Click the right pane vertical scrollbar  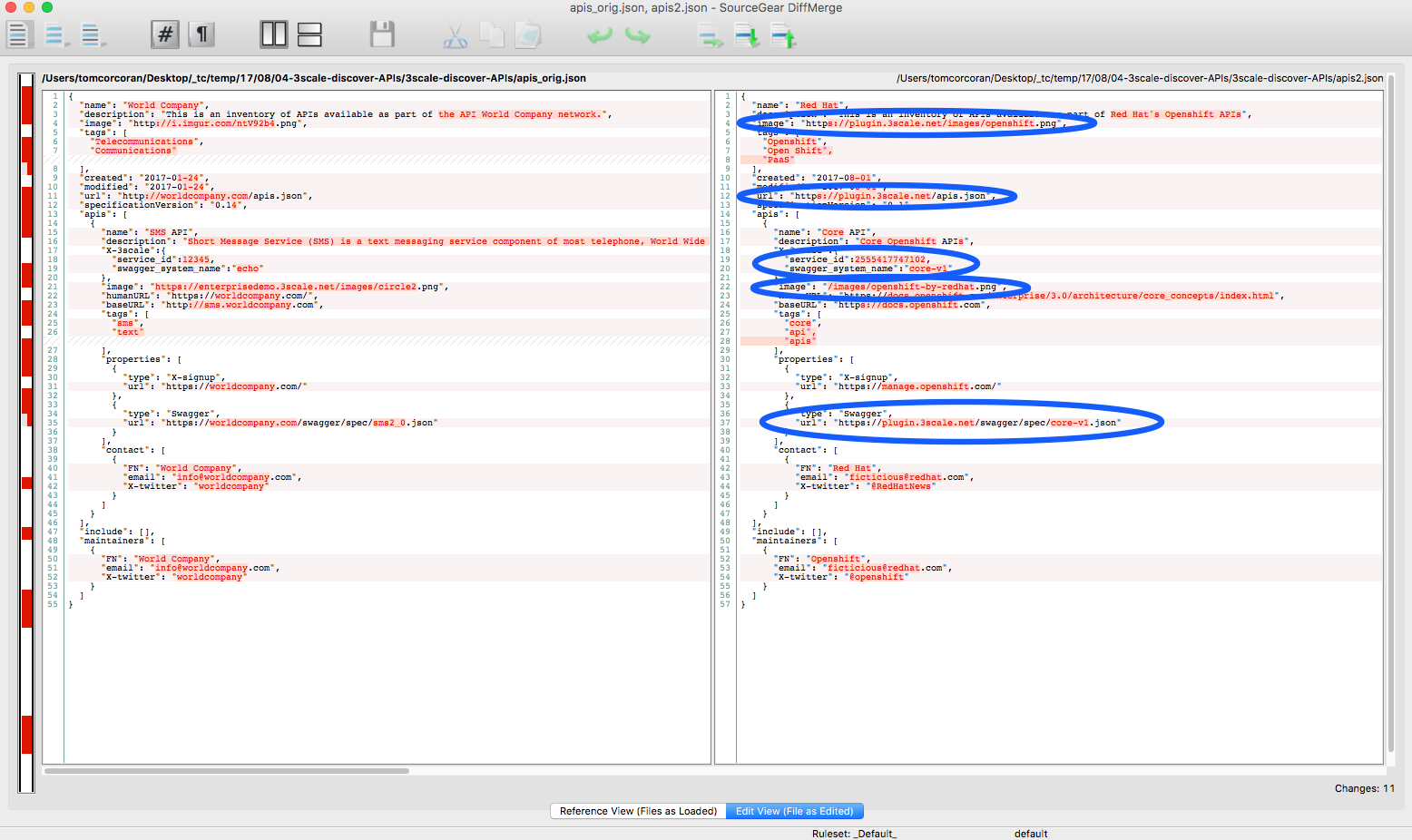(1390, 413)
